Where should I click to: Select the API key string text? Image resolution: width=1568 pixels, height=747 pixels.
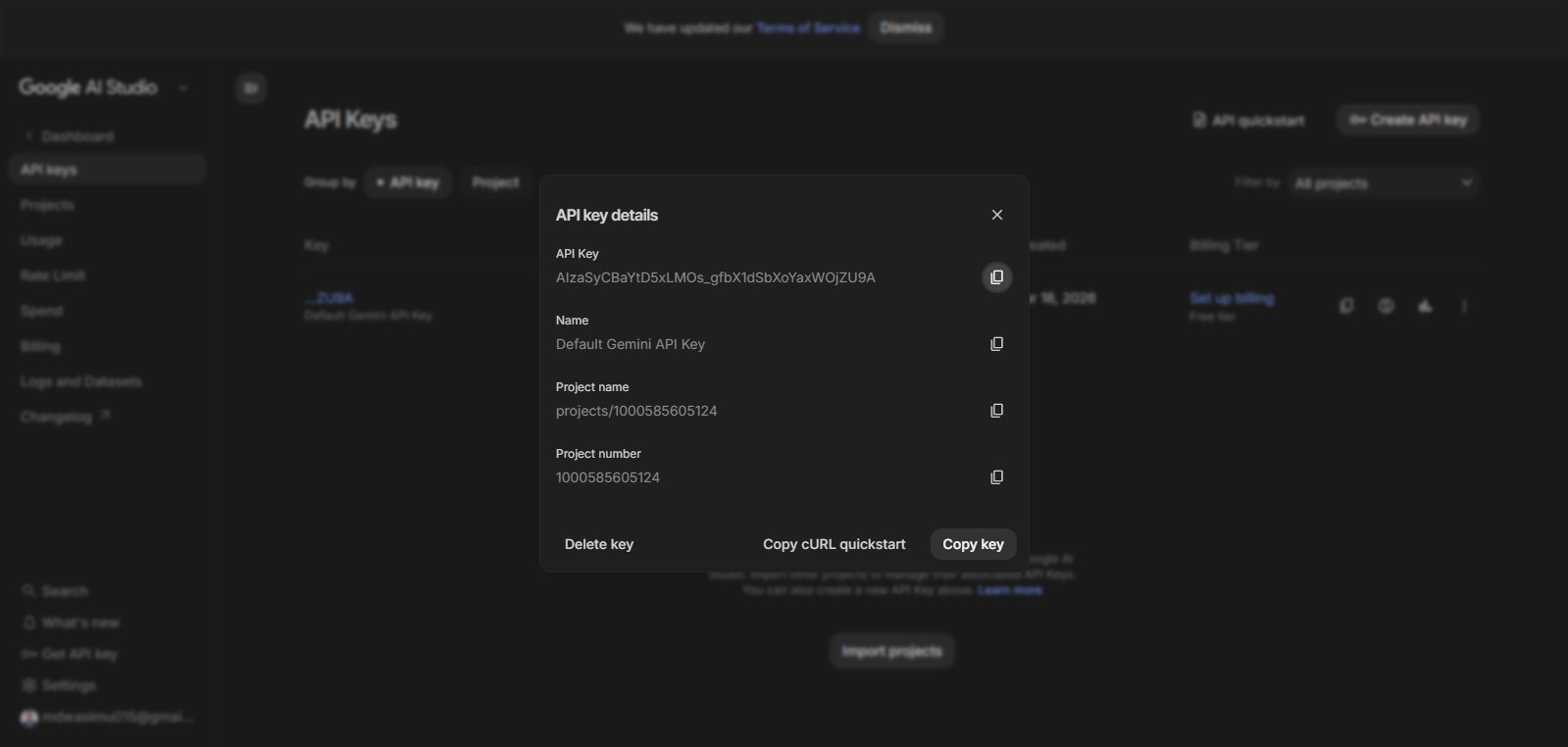point(716,277)
